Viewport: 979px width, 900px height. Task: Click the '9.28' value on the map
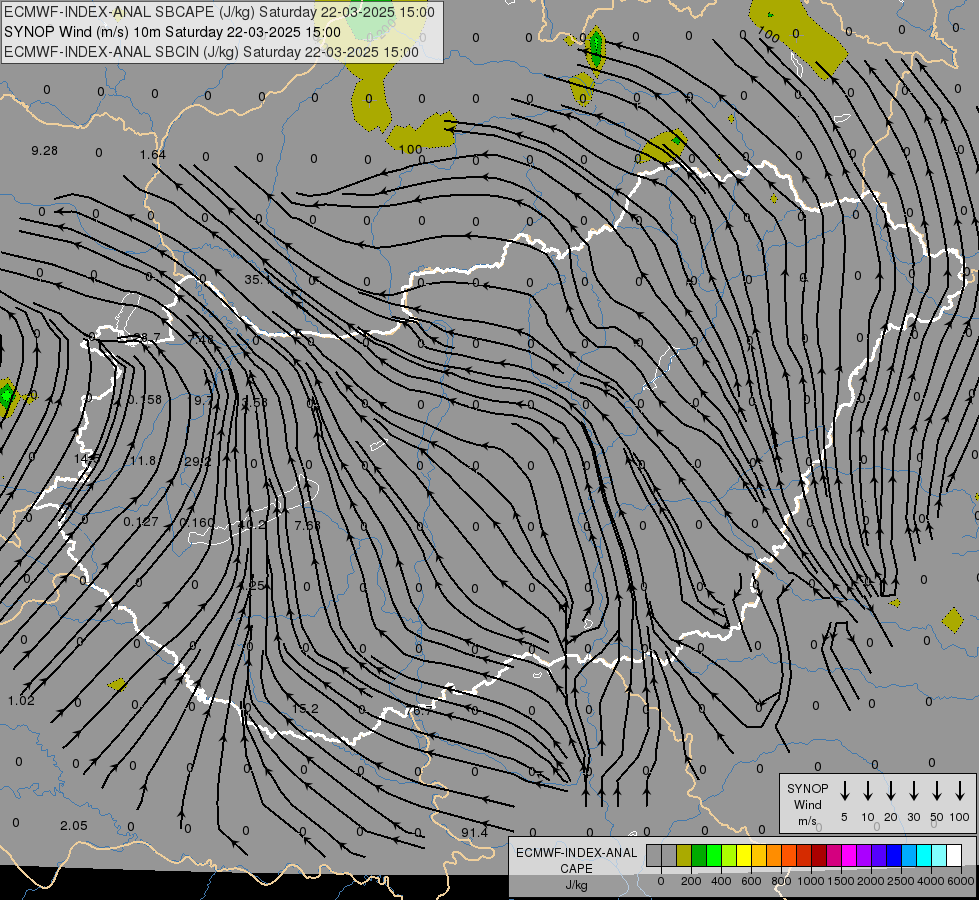point(44,151)
